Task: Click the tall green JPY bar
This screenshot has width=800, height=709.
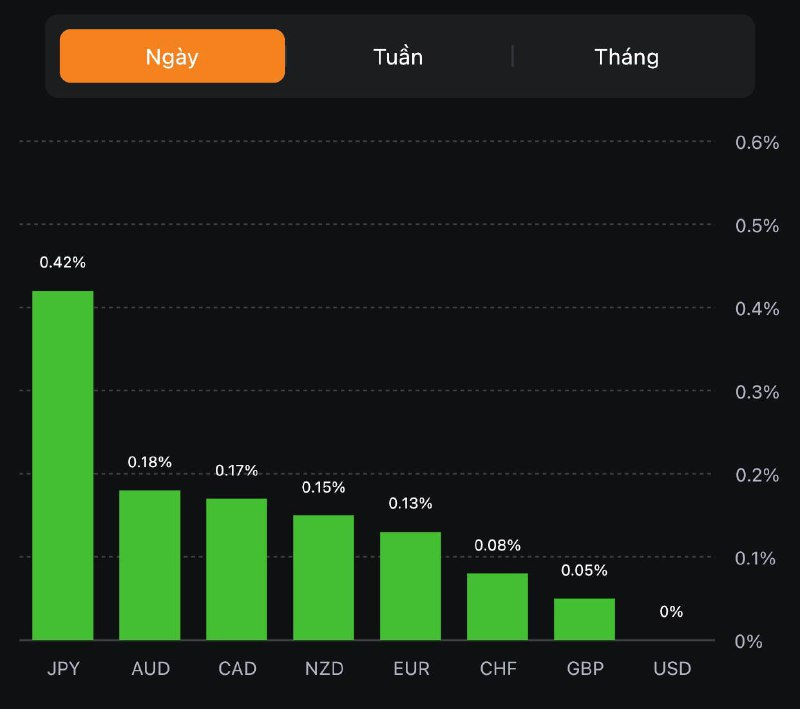Action: coord(63,465)
